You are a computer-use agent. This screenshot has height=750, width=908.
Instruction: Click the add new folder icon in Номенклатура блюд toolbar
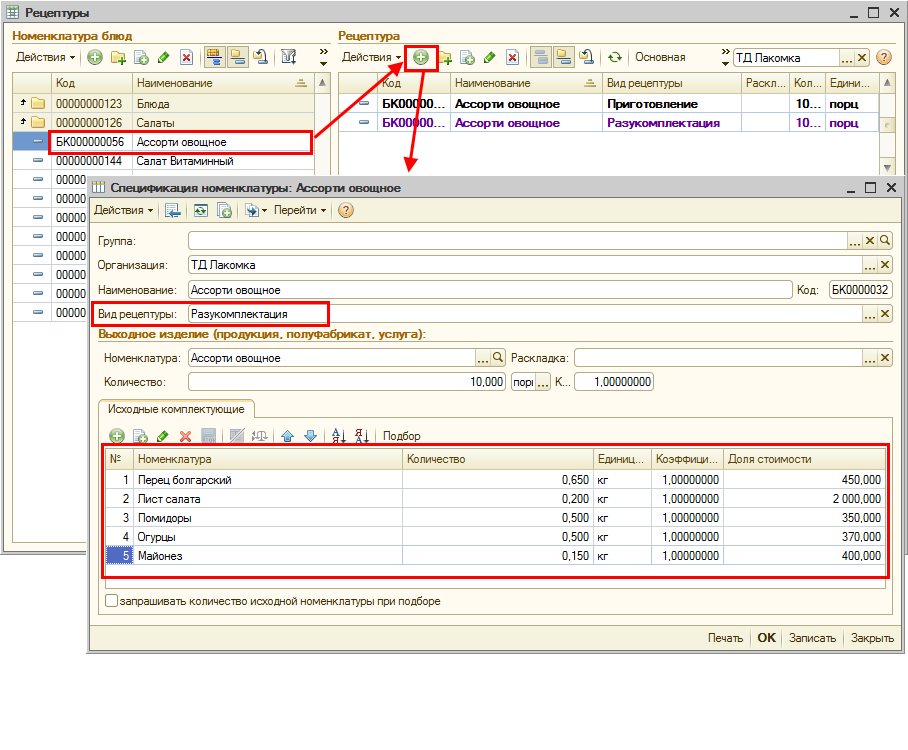118,58
